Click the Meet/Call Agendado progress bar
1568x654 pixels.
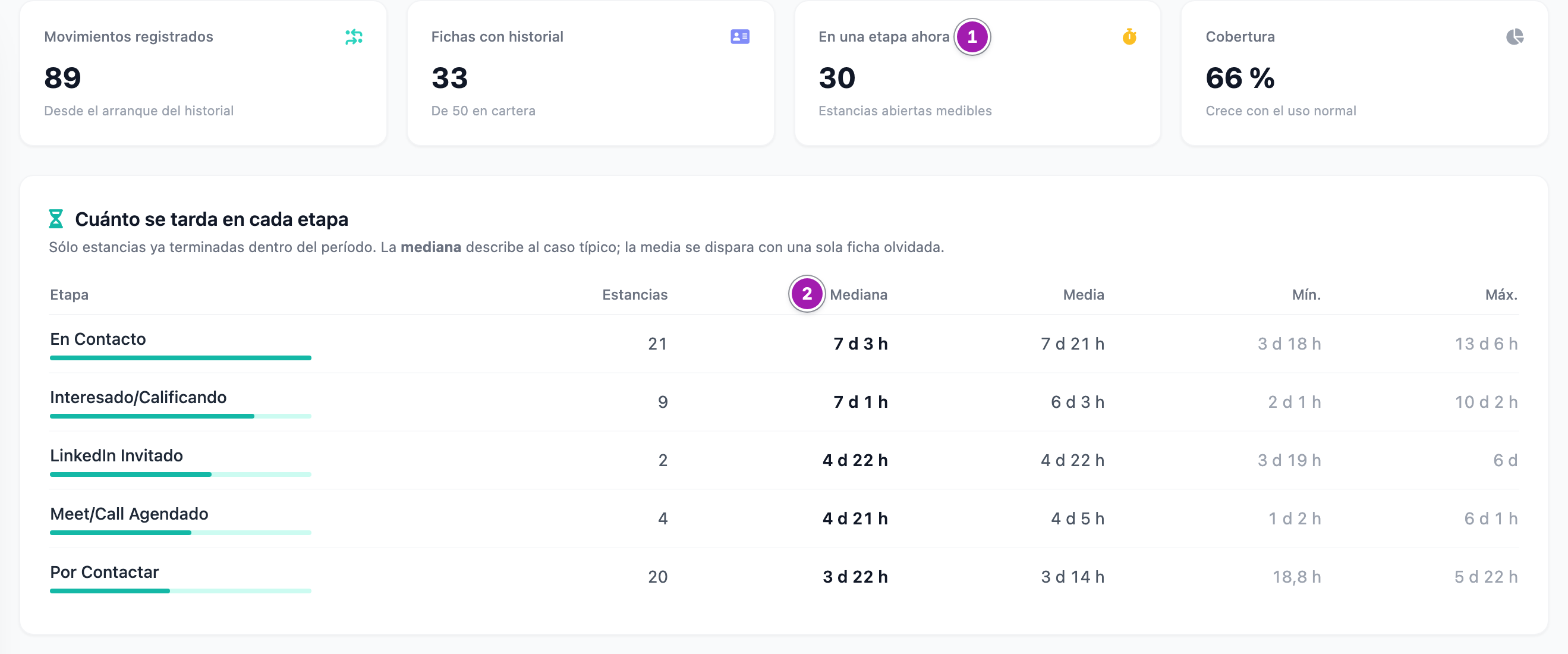(x=181, y=533)
